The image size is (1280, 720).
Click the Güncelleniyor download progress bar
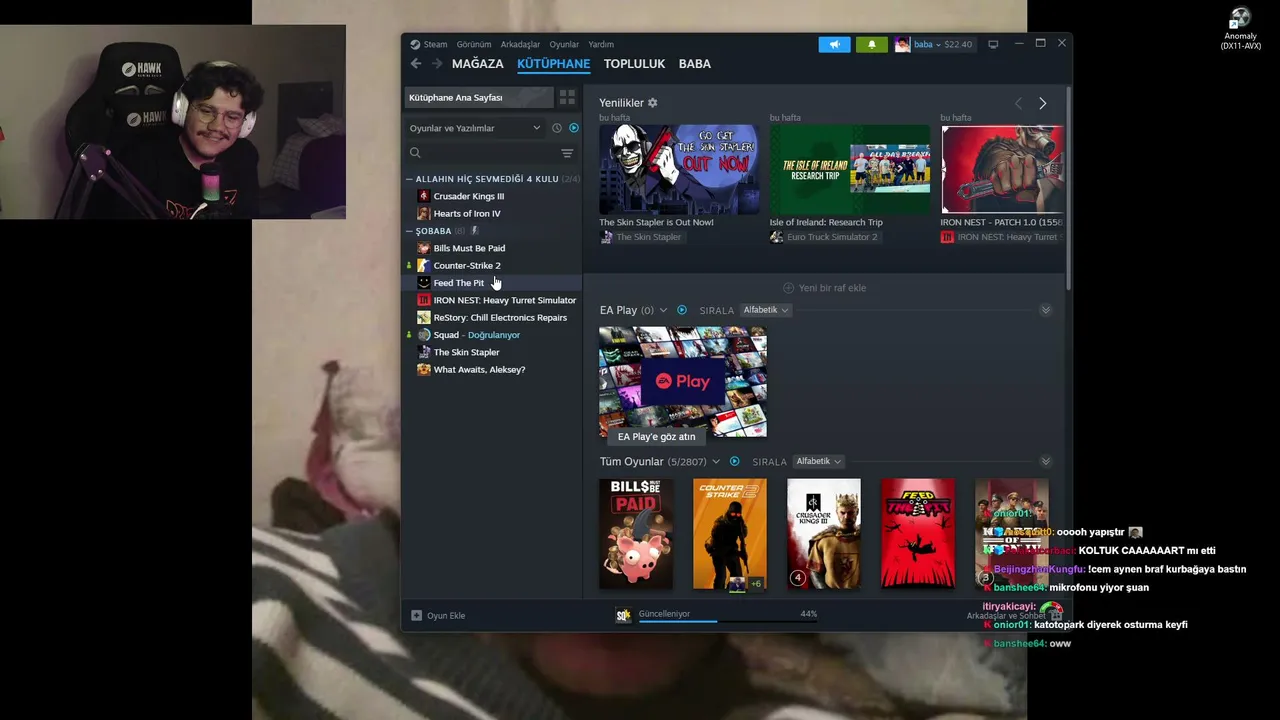728,621
